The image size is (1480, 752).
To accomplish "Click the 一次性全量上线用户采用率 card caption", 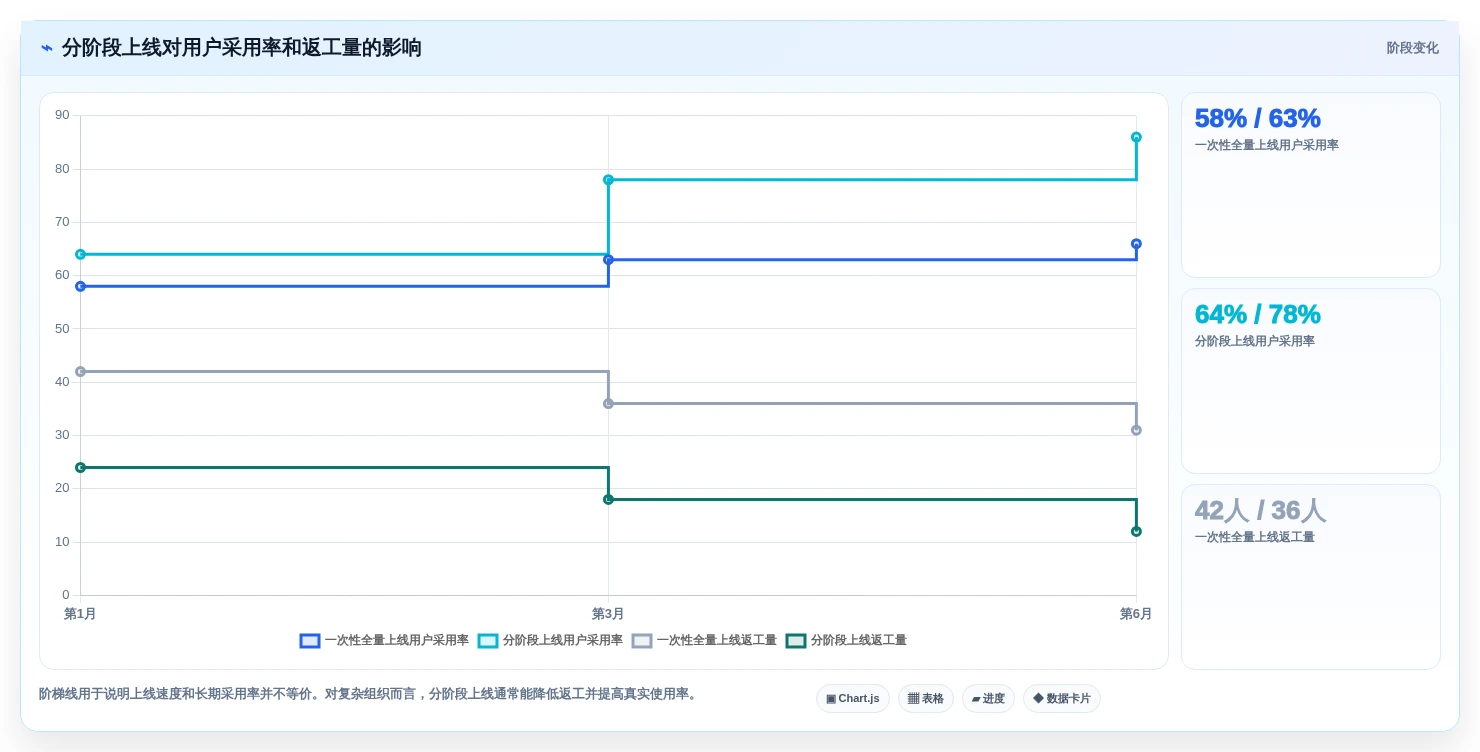I will 1266,145.
